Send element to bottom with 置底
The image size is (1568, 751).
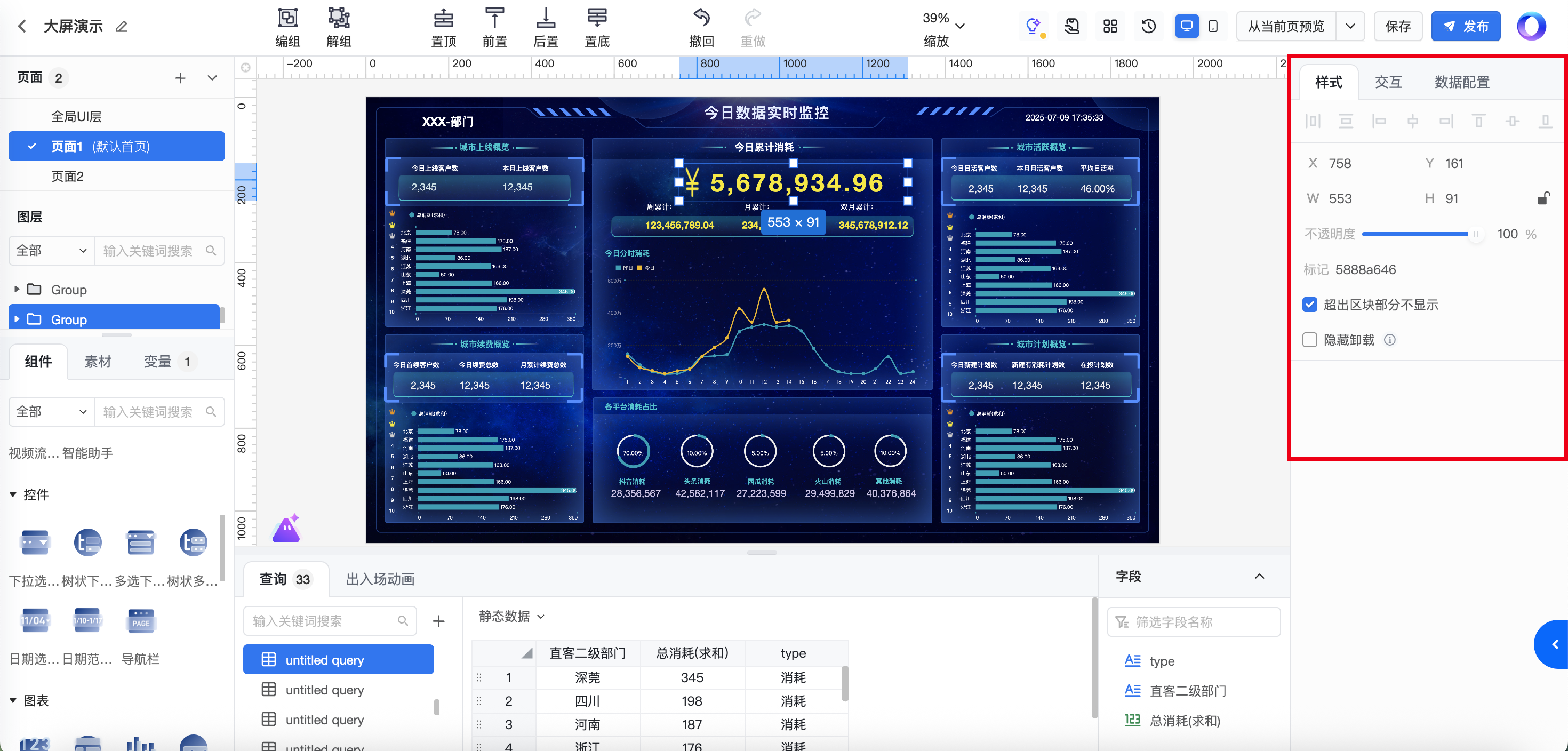(596, 18)
